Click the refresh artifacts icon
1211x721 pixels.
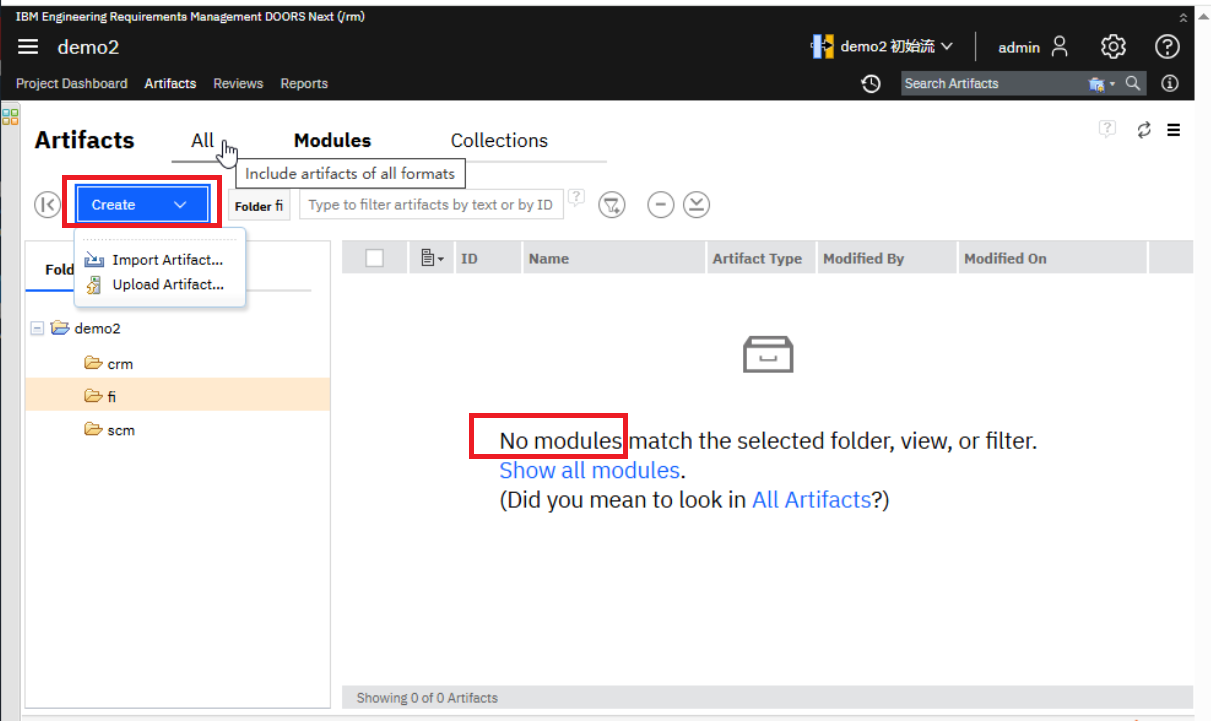(1144, 130)
